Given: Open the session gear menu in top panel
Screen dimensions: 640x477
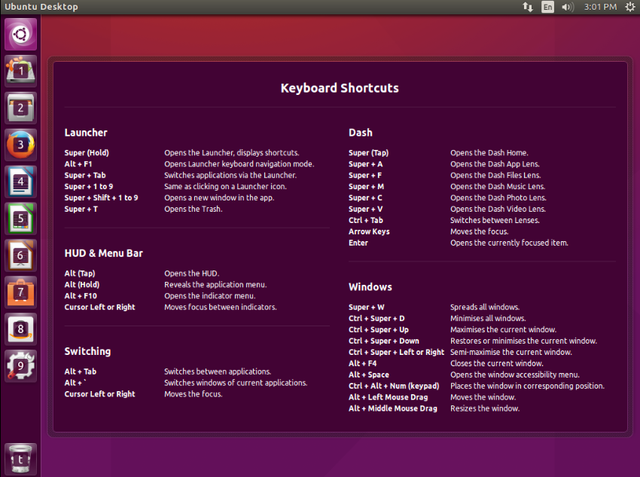Looking at the screenshot, I should pos(628,7).
